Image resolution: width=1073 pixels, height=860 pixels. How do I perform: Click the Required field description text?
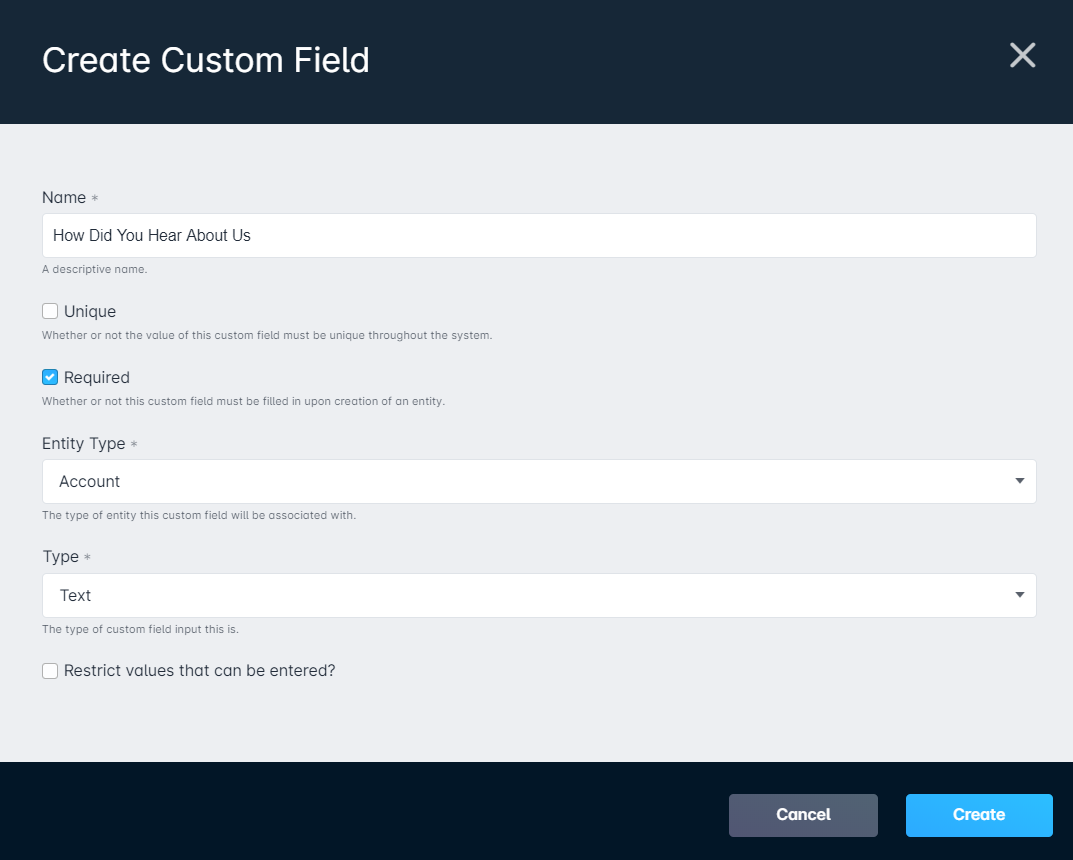[243, 401]
